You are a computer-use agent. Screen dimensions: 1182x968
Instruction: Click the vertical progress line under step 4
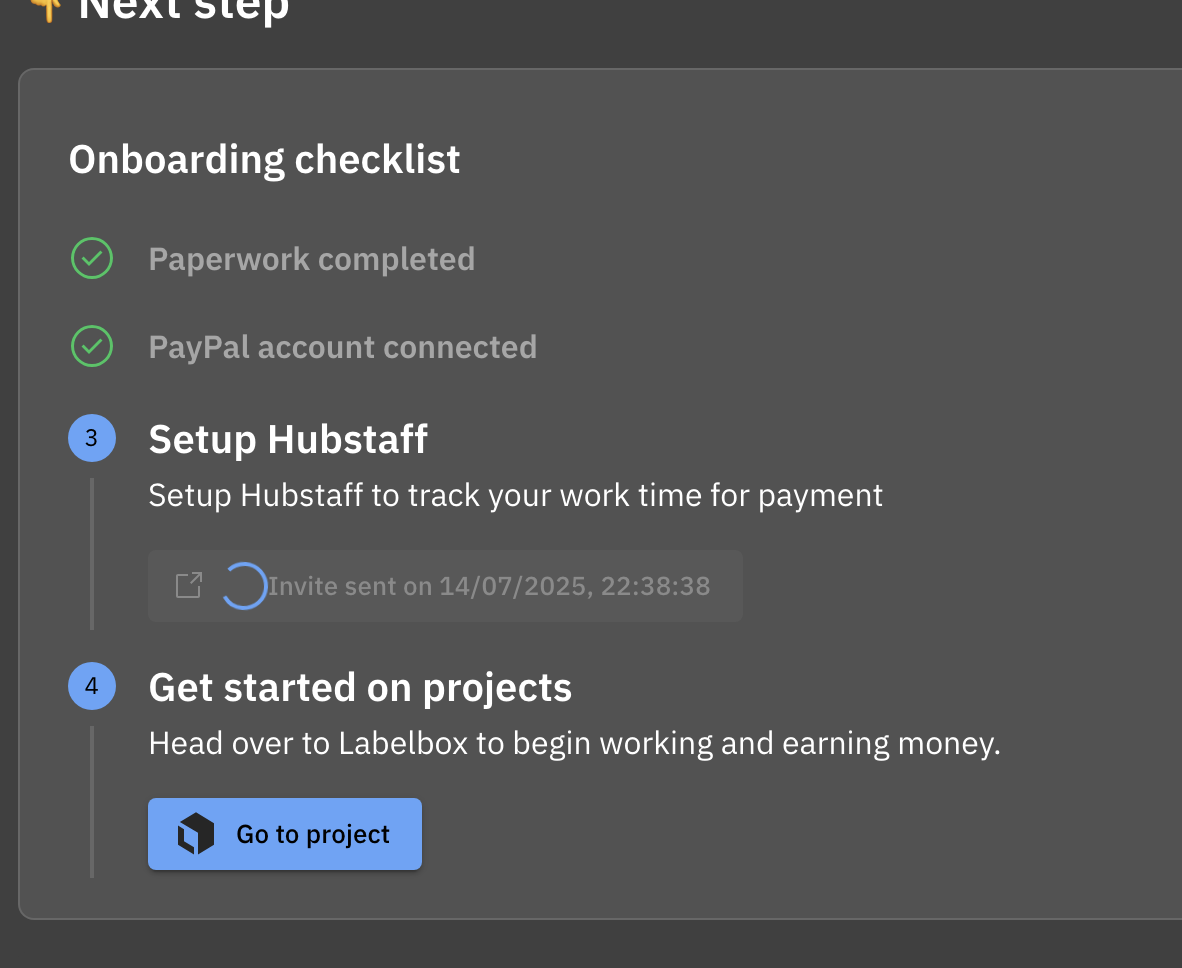(92, 802)
